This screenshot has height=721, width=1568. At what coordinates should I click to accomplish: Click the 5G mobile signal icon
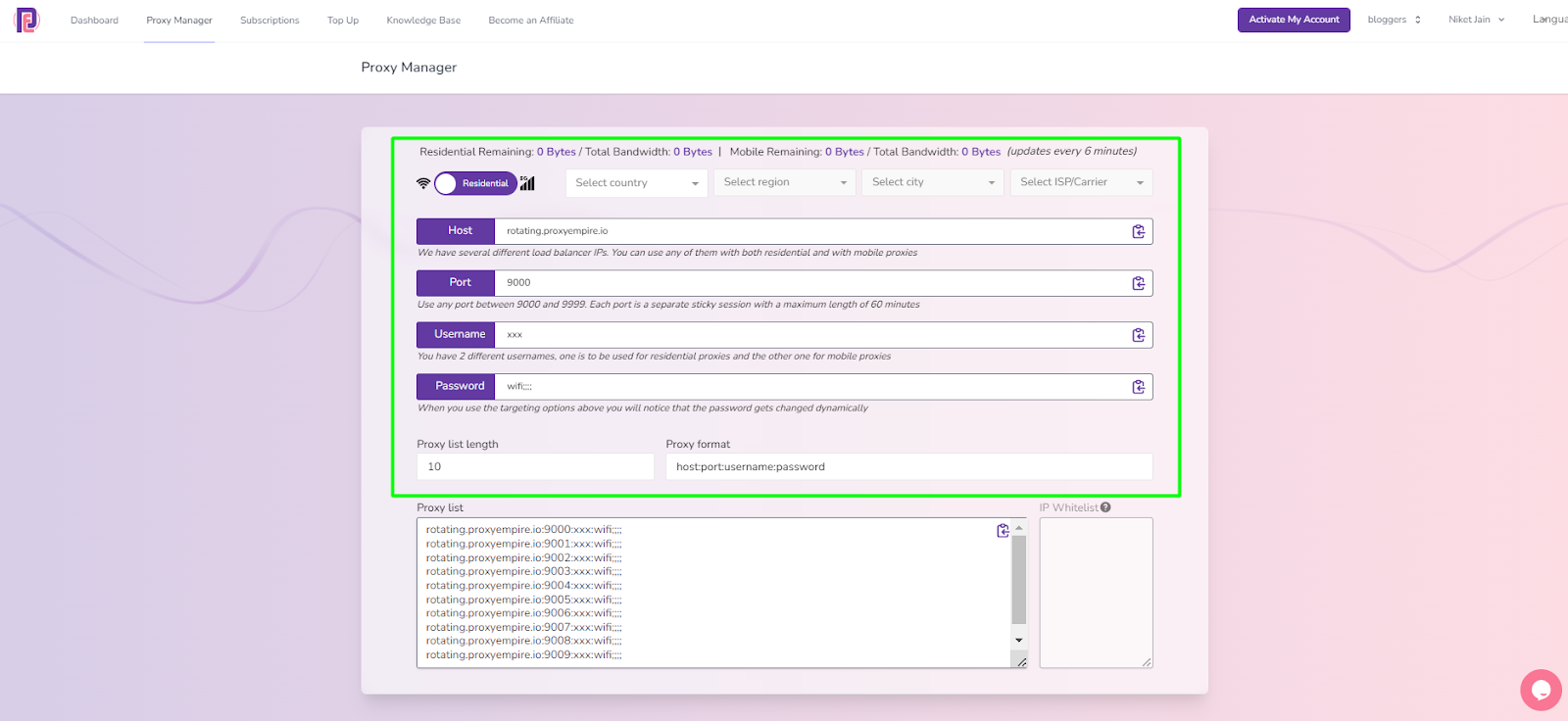point(527,182)
